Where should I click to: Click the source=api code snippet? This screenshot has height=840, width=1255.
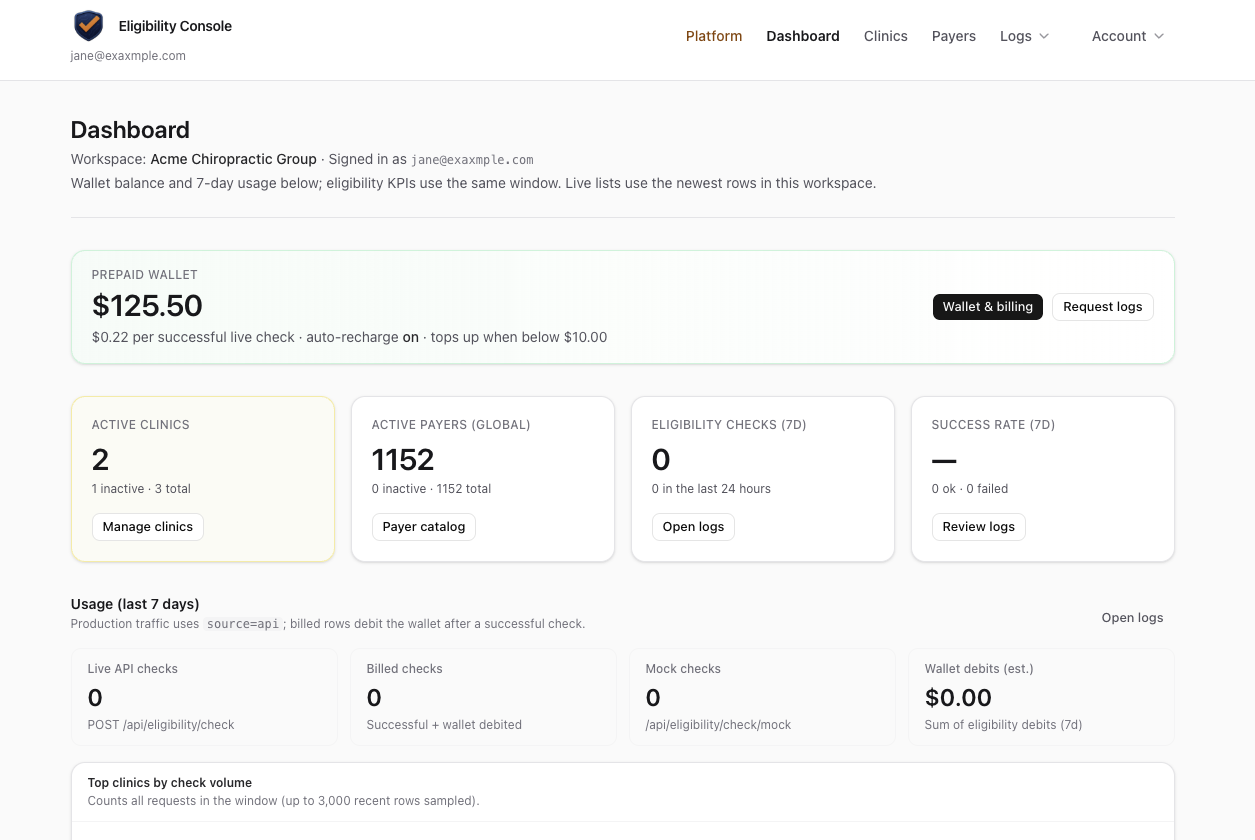(243, 624)
